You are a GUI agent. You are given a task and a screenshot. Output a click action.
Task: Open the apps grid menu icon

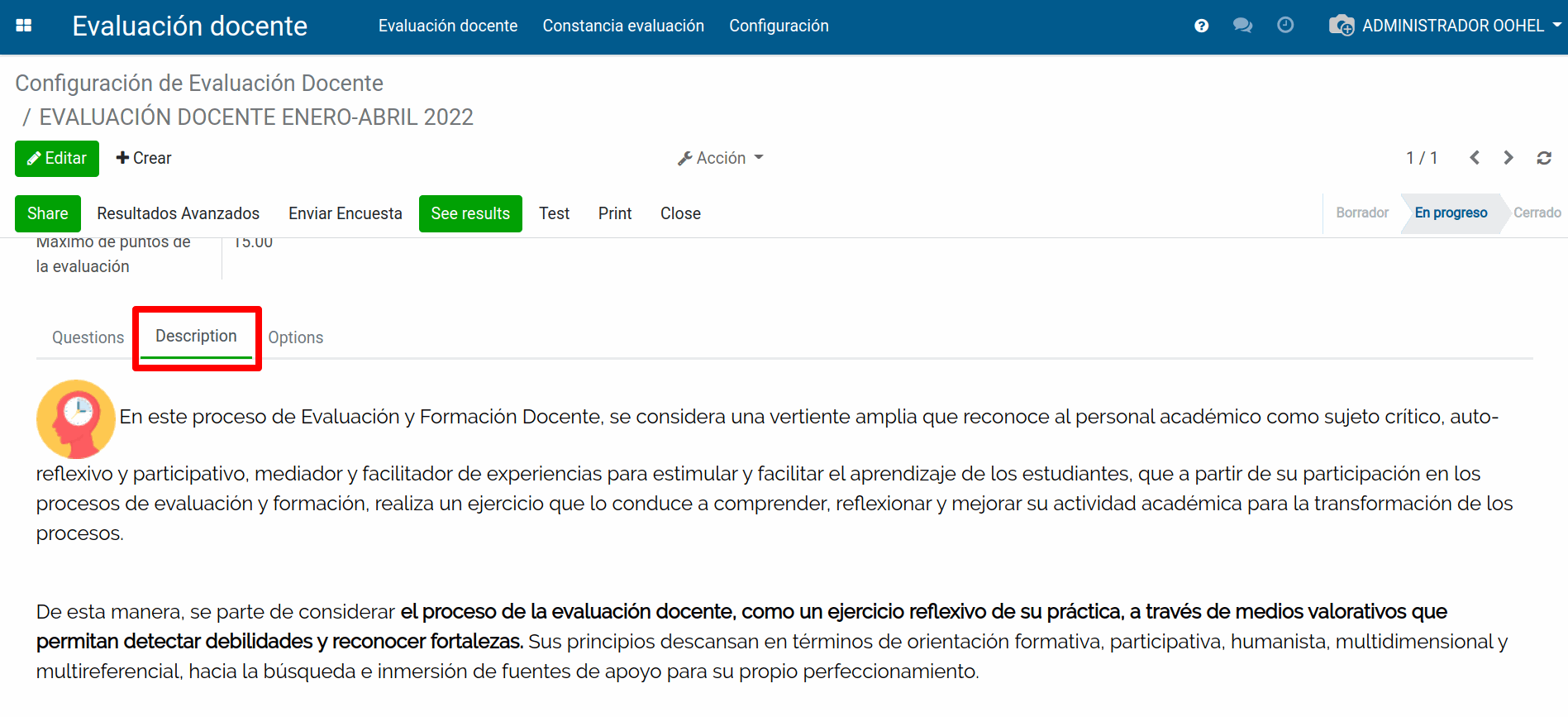coord(24,26)
